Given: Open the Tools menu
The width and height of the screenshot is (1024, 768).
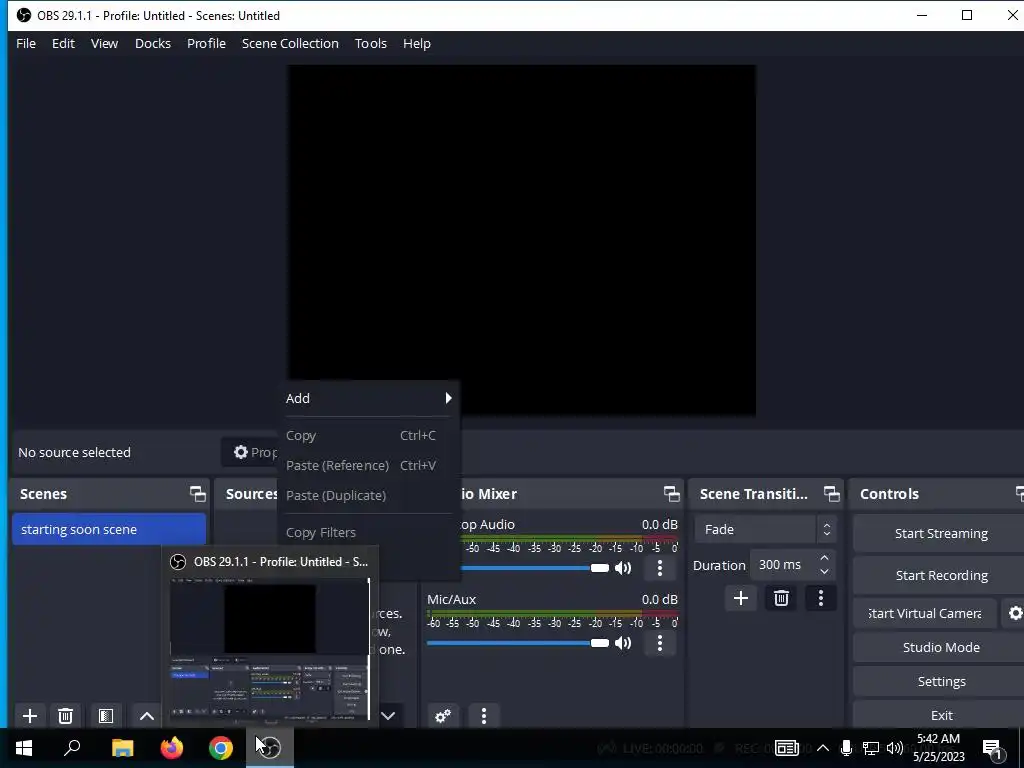Looking at the screenshot, I should 371,43.
